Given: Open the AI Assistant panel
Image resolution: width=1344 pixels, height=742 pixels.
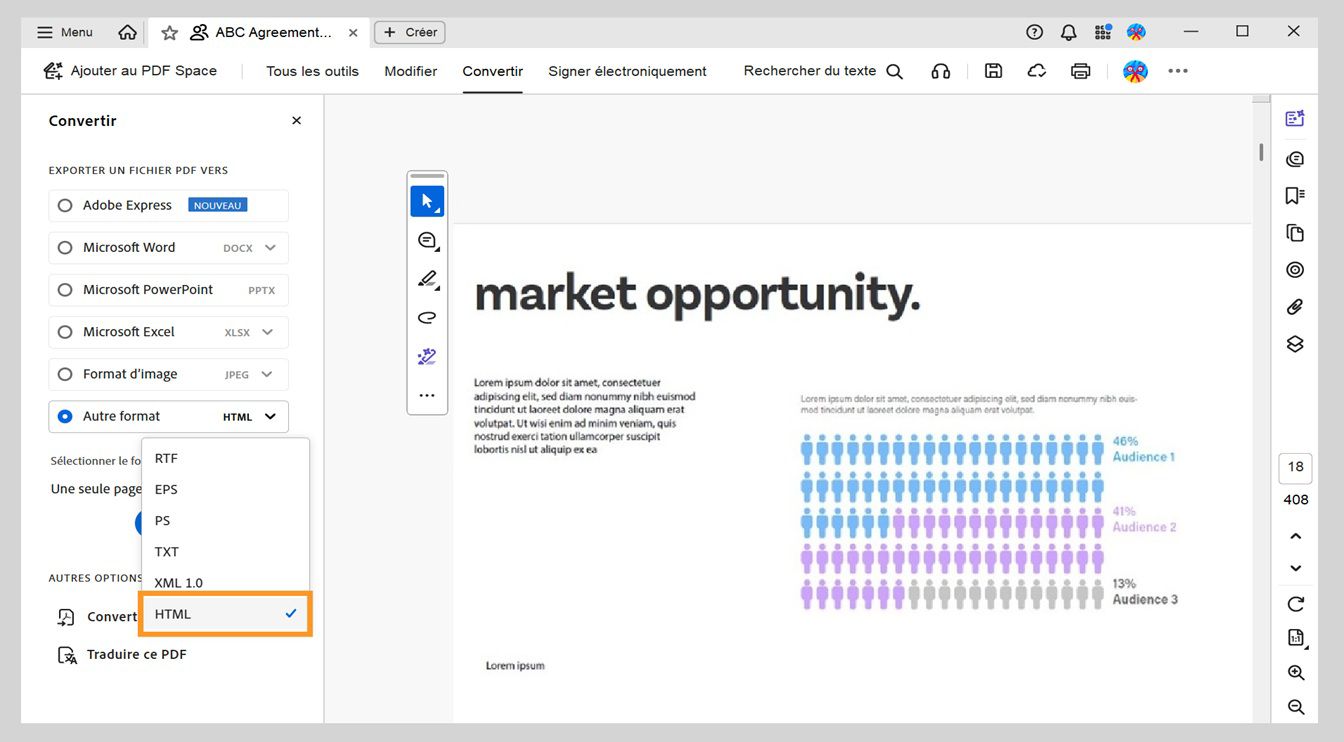Looking at the screenshot, I should click(x=1294, y=117).
